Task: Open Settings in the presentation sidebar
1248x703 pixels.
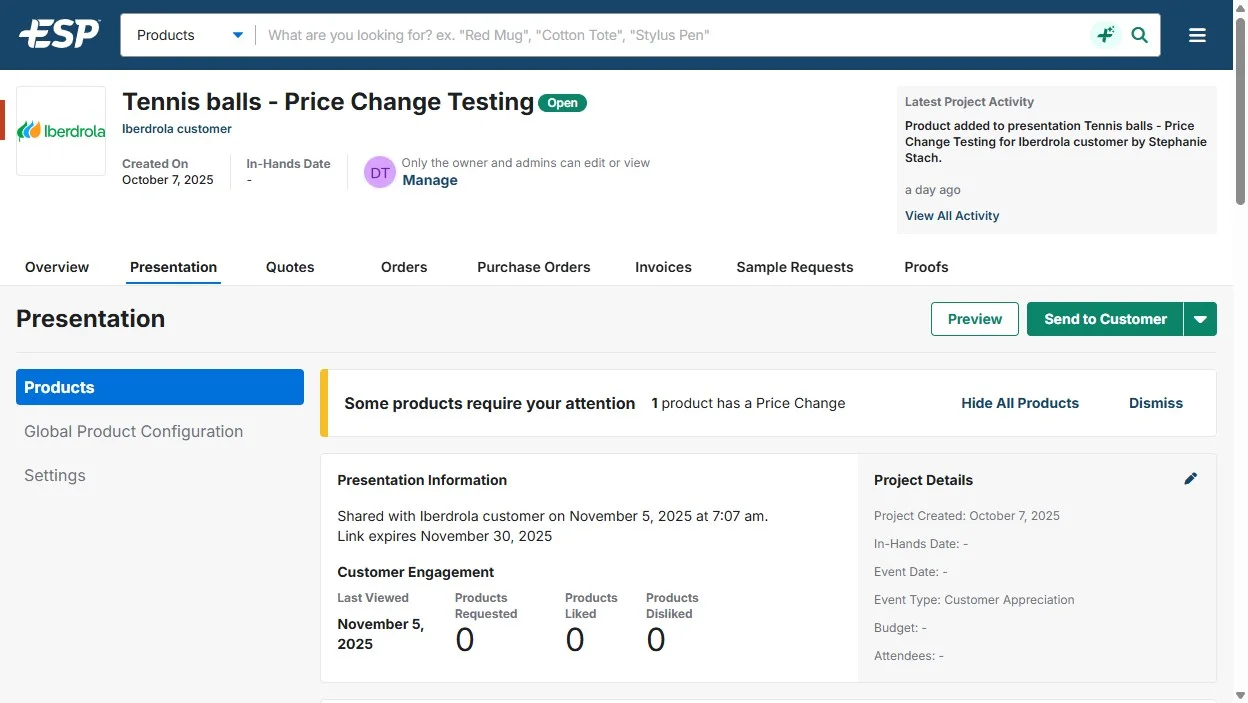Action: [x=55, y=475]
